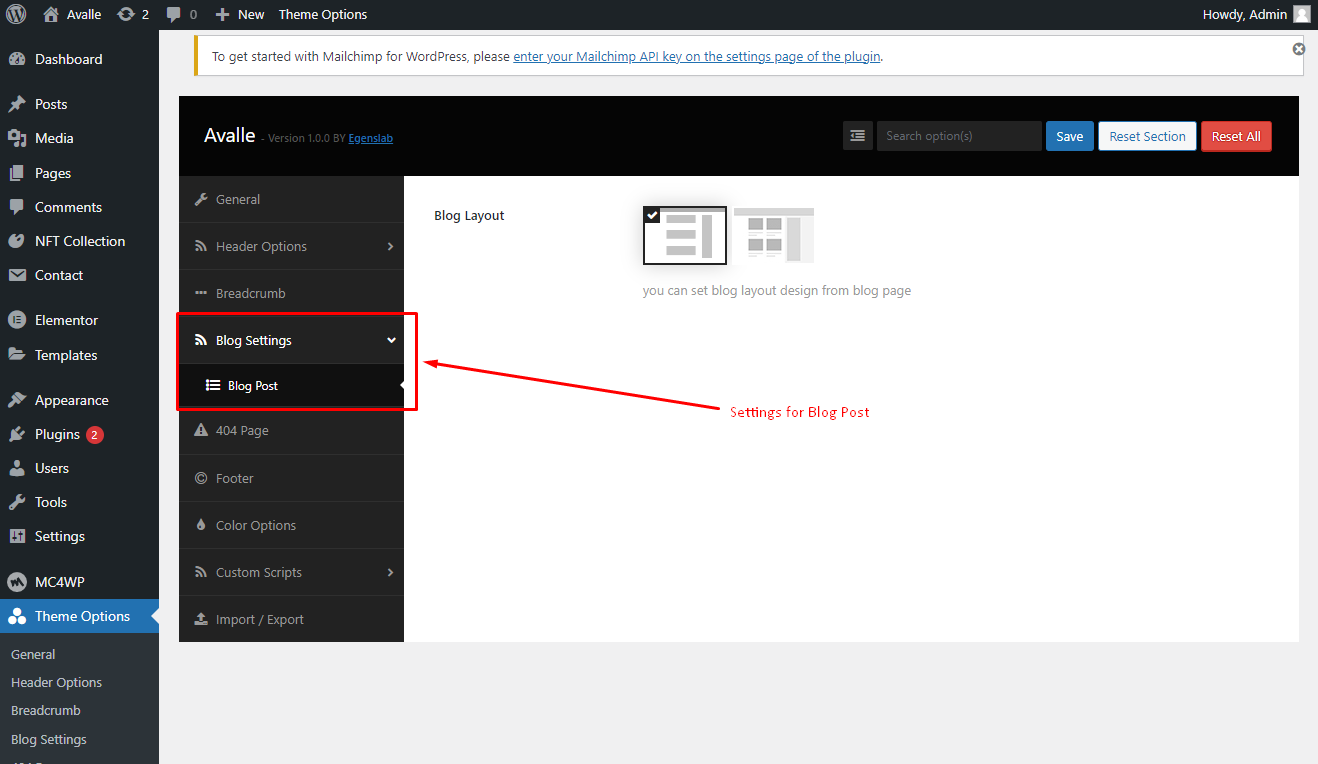Open Blog Settings in the admin submenu

(x=49, y=739)
